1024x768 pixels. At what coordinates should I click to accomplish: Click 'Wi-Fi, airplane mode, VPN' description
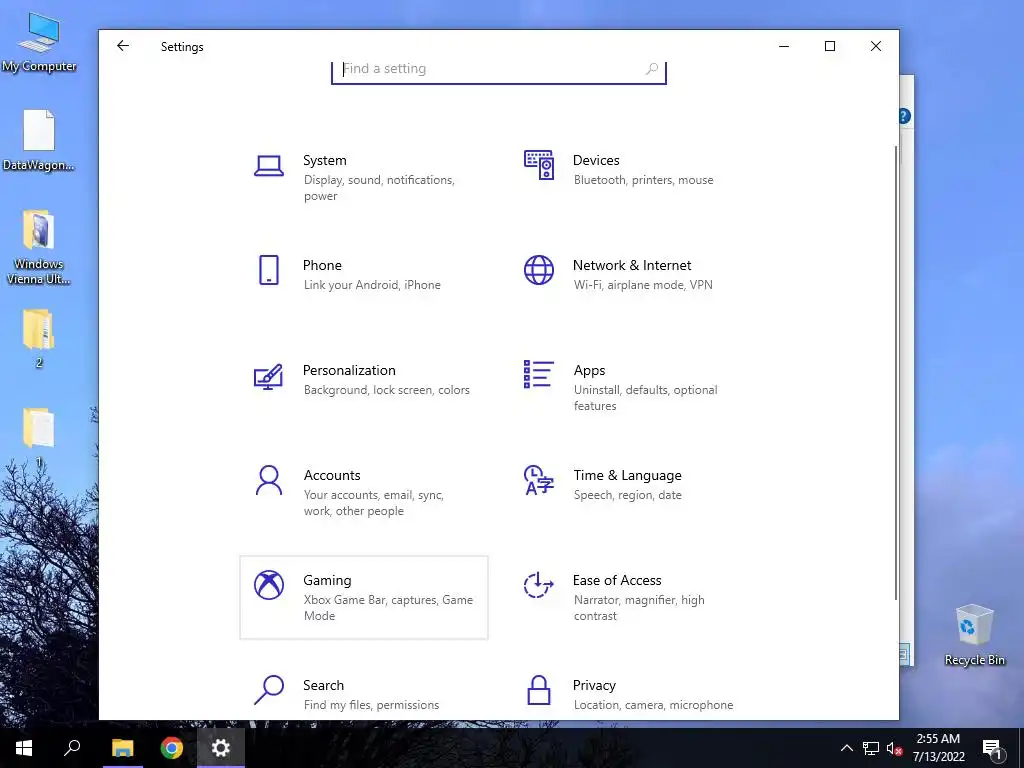(643, 285)
